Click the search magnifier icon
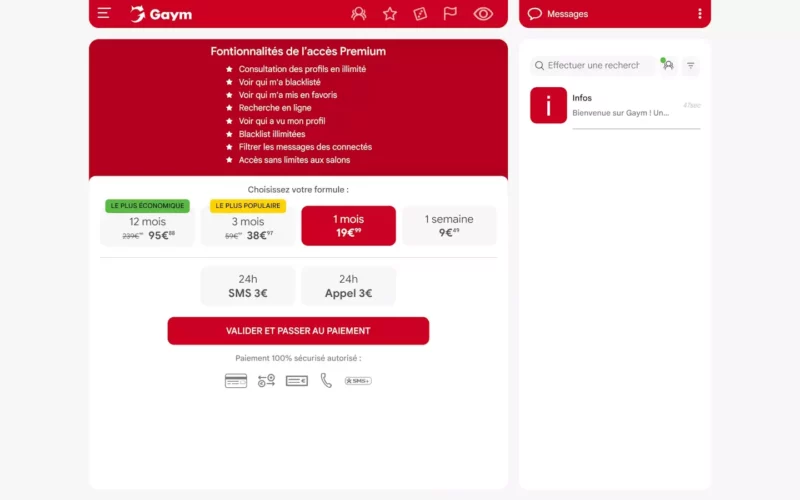Screen dimensions: 800x500 [539, 65]
